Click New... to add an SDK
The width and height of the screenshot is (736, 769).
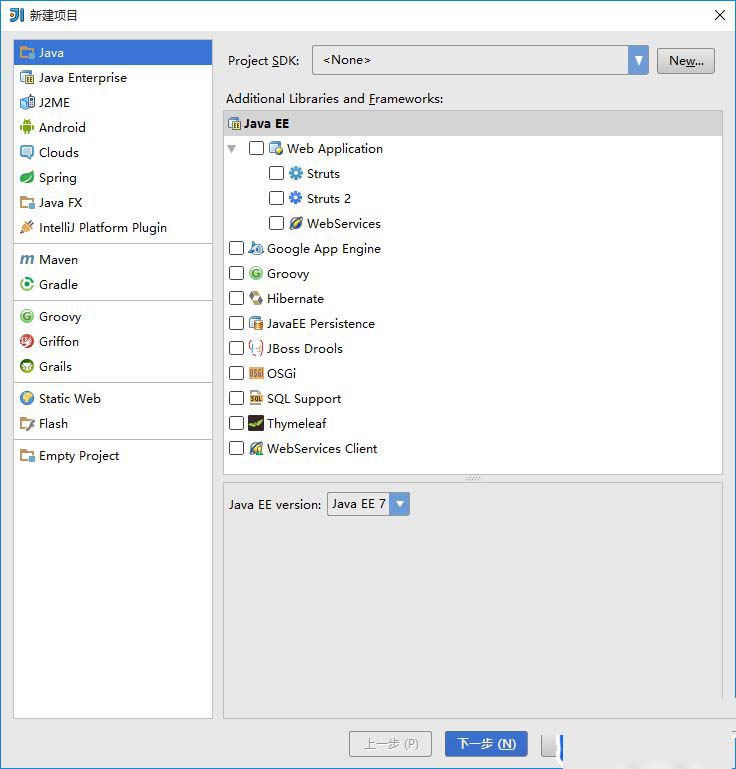coord(685,61)
